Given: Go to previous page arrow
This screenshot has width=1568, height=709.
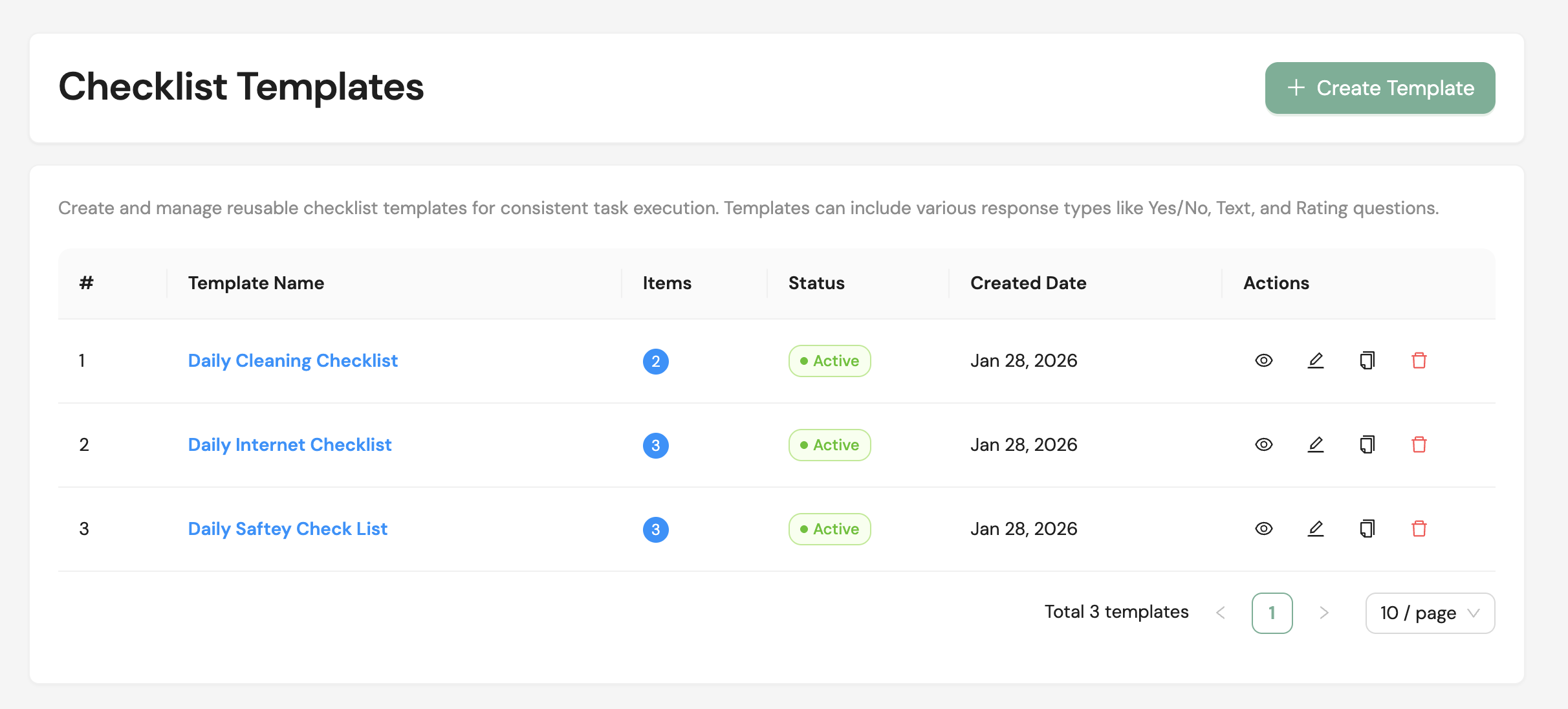Looking at the screenshot, I should coord(1221,613).
